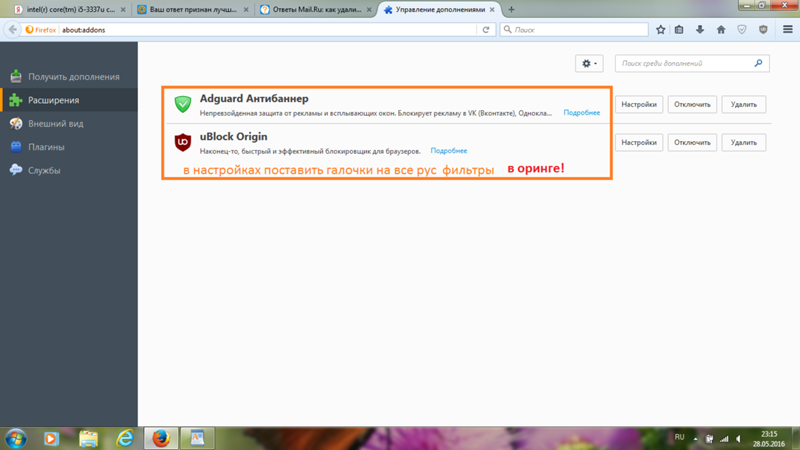Open the add-ons tools gear dropdown
Image resolution: width=800 pixels, height=450 pixels.
pyautogui.click(x=589, y=63)
